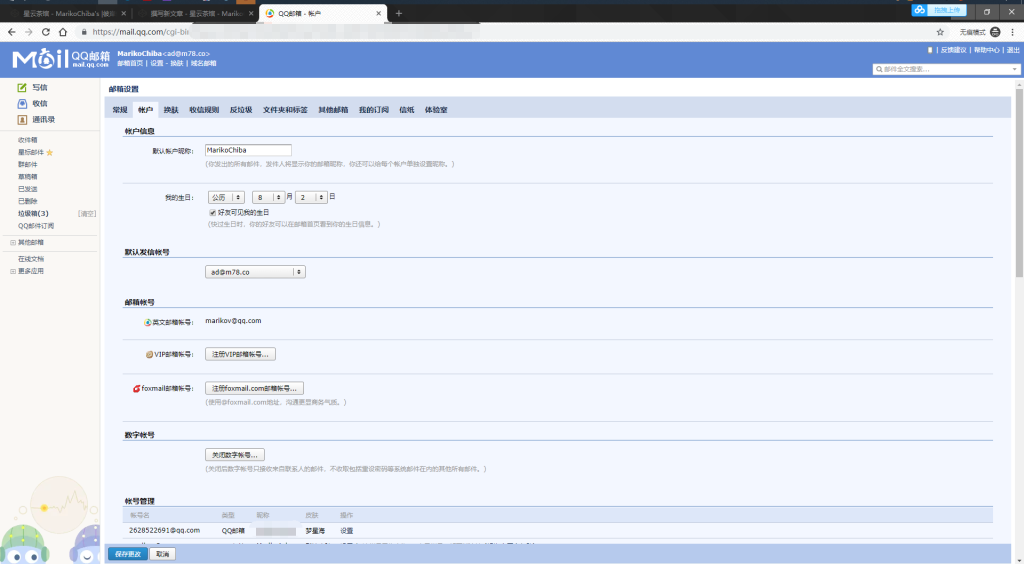The height and width of the screenshot is (564, 1024).
Task: Click the 邮件全文搜索 search field
Action: click(946, 69)
